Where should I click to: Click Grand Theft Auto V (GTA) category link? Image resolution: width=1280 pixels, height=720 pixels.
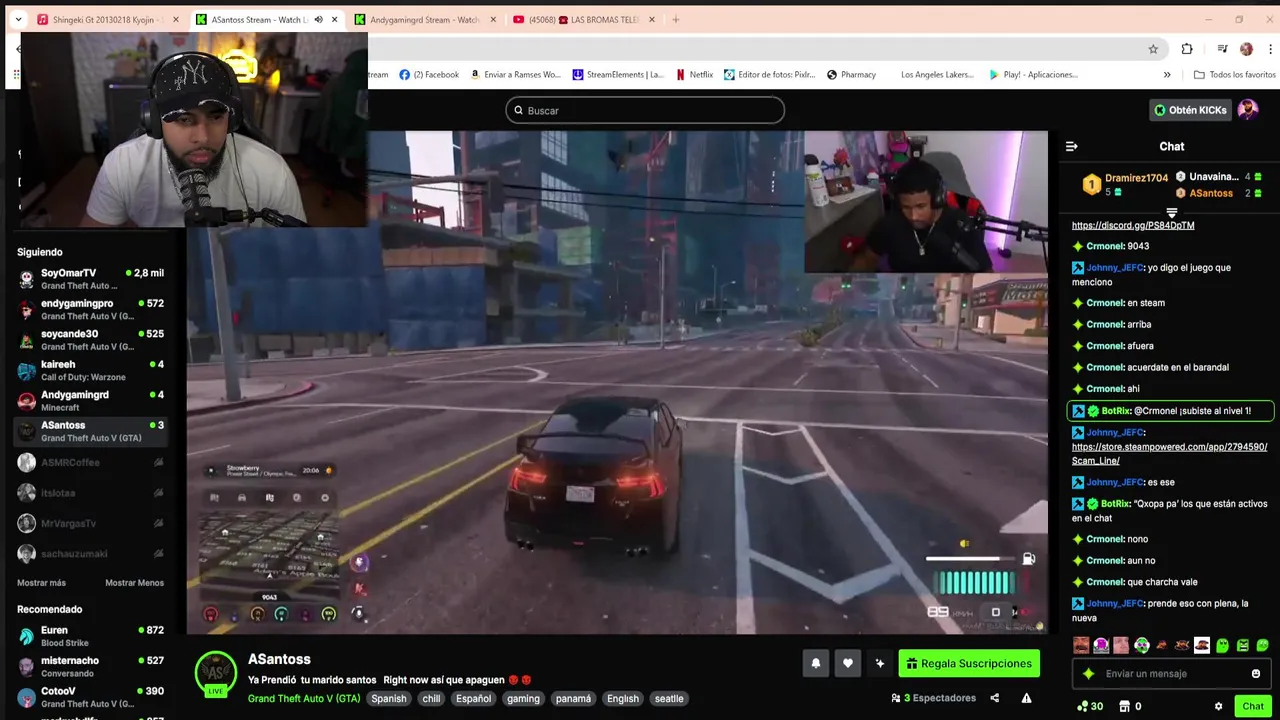[304, 699]
